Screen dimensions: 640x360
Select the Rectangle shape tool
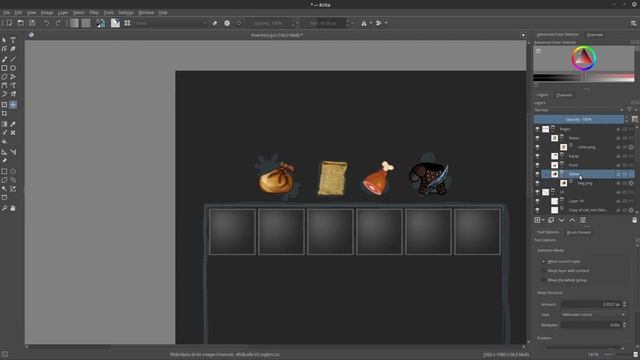(x=4, y=68)
